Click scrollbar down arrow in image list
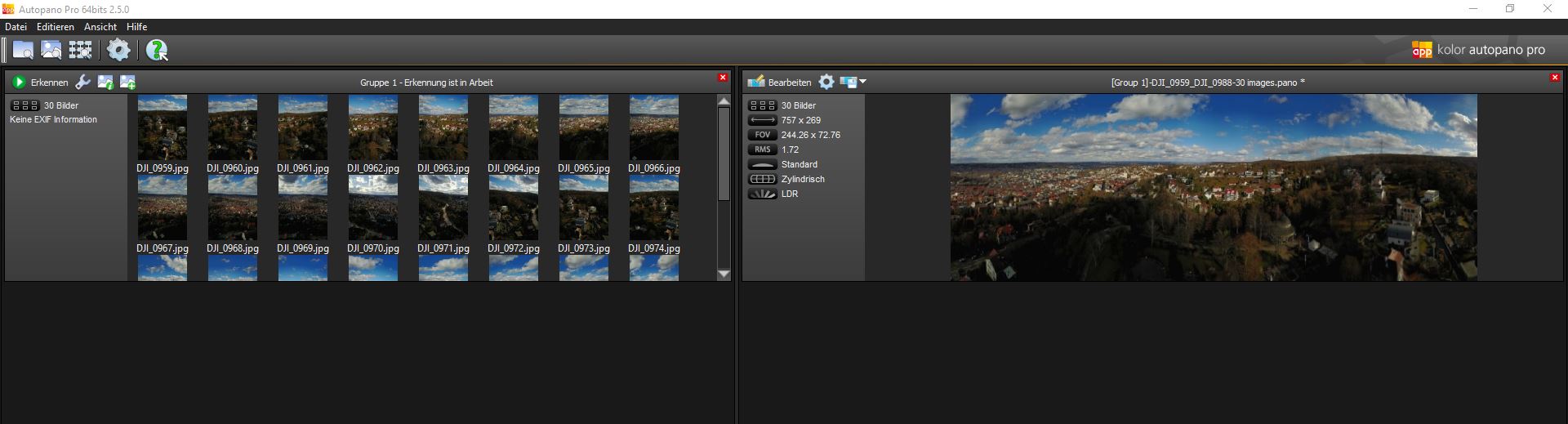 [x=724, y=274]
